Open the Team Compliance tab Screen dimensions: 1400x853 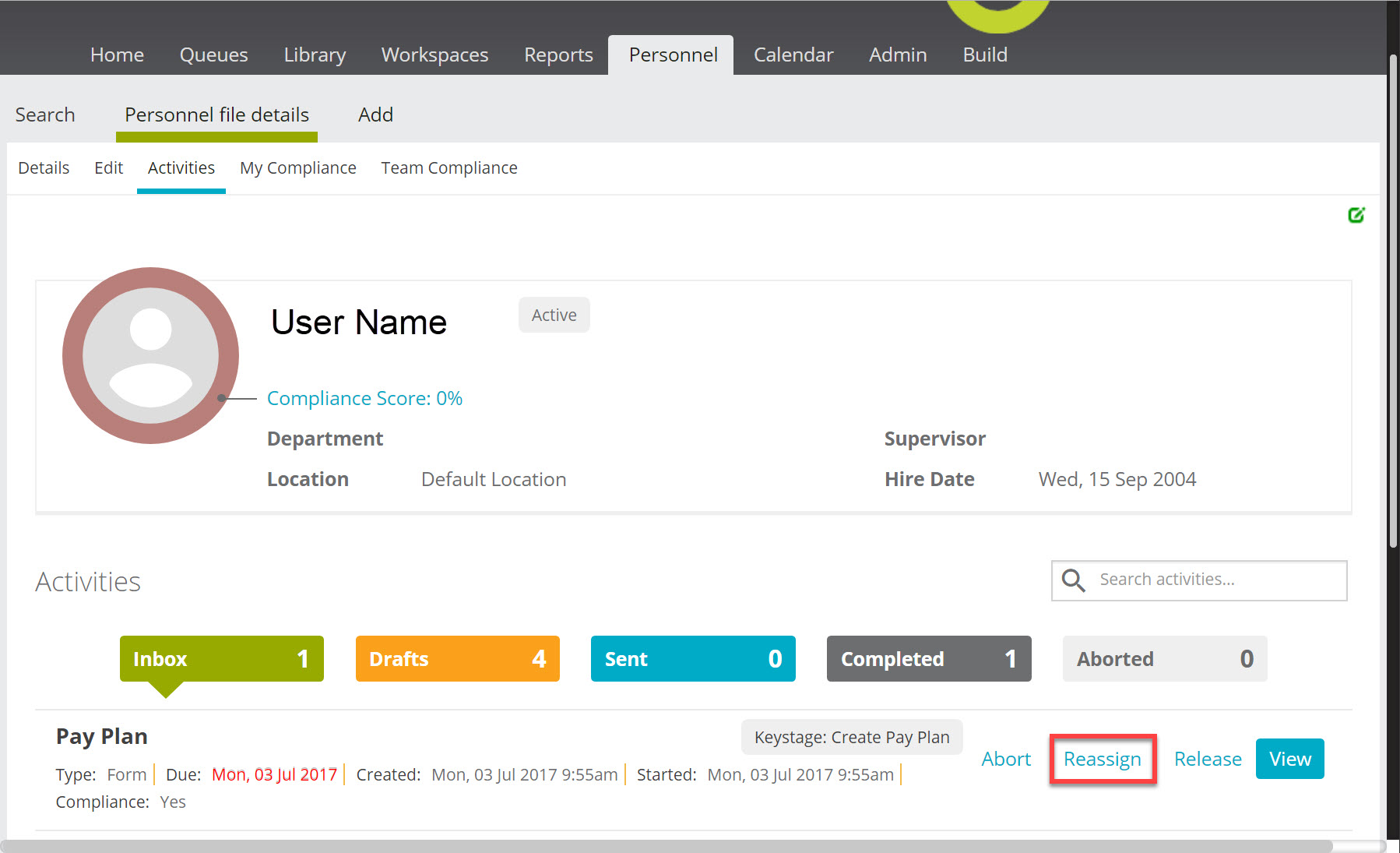point(449,168)
